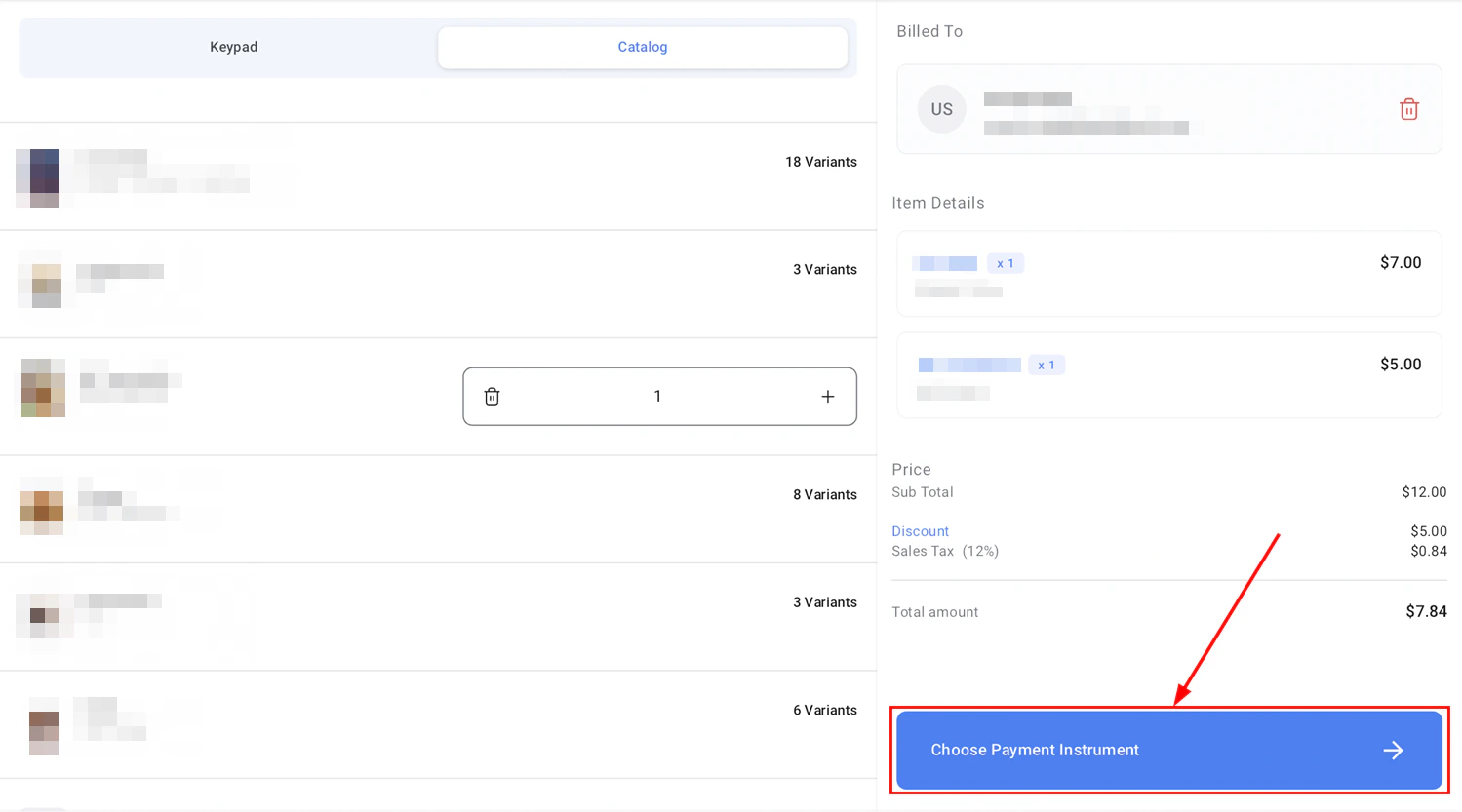Remove billed customer using red trash icon

coord(1408,109)
